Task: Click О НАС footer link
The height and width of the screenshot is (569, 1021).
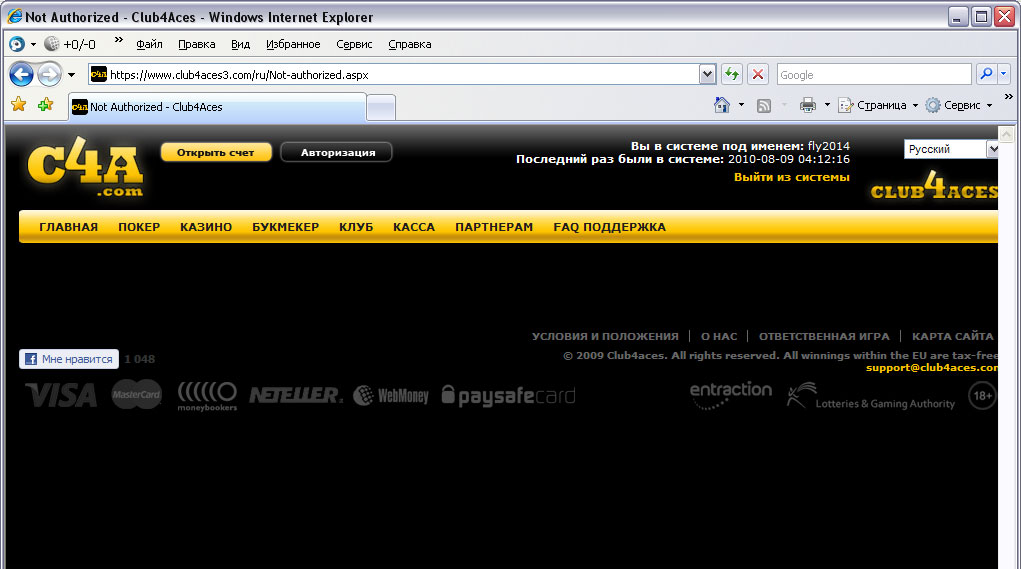Action: click(719, 337)
